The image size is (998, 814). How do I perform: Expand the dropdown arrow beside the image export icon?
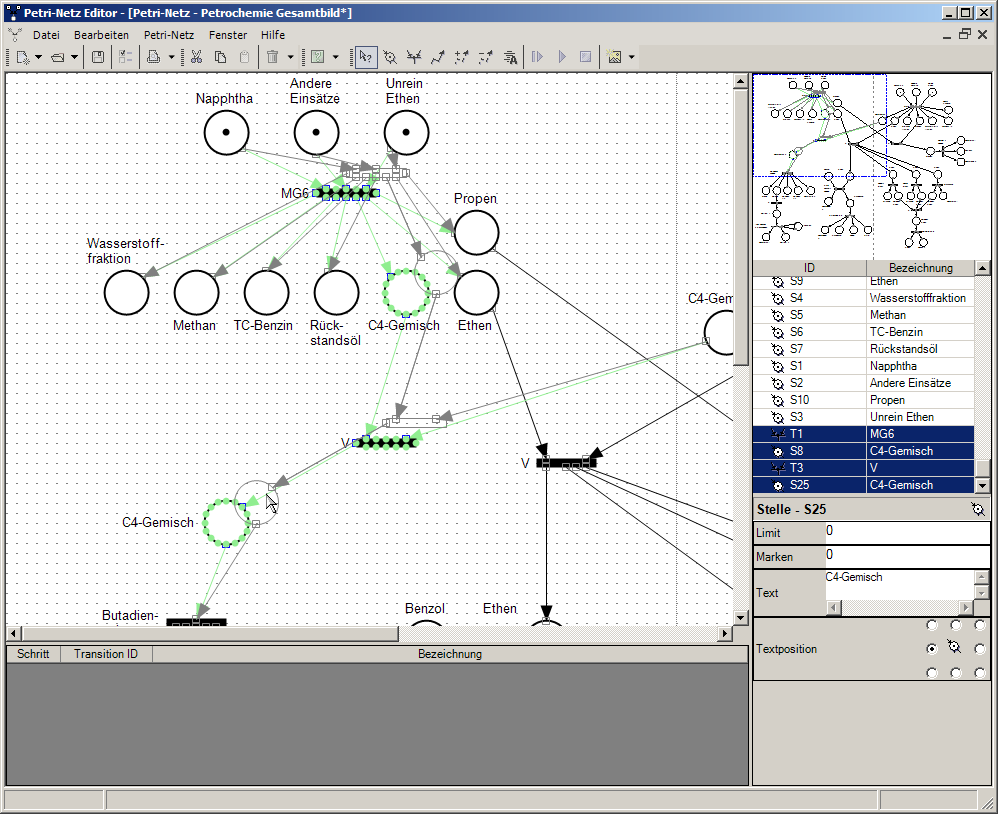point(631,57)
